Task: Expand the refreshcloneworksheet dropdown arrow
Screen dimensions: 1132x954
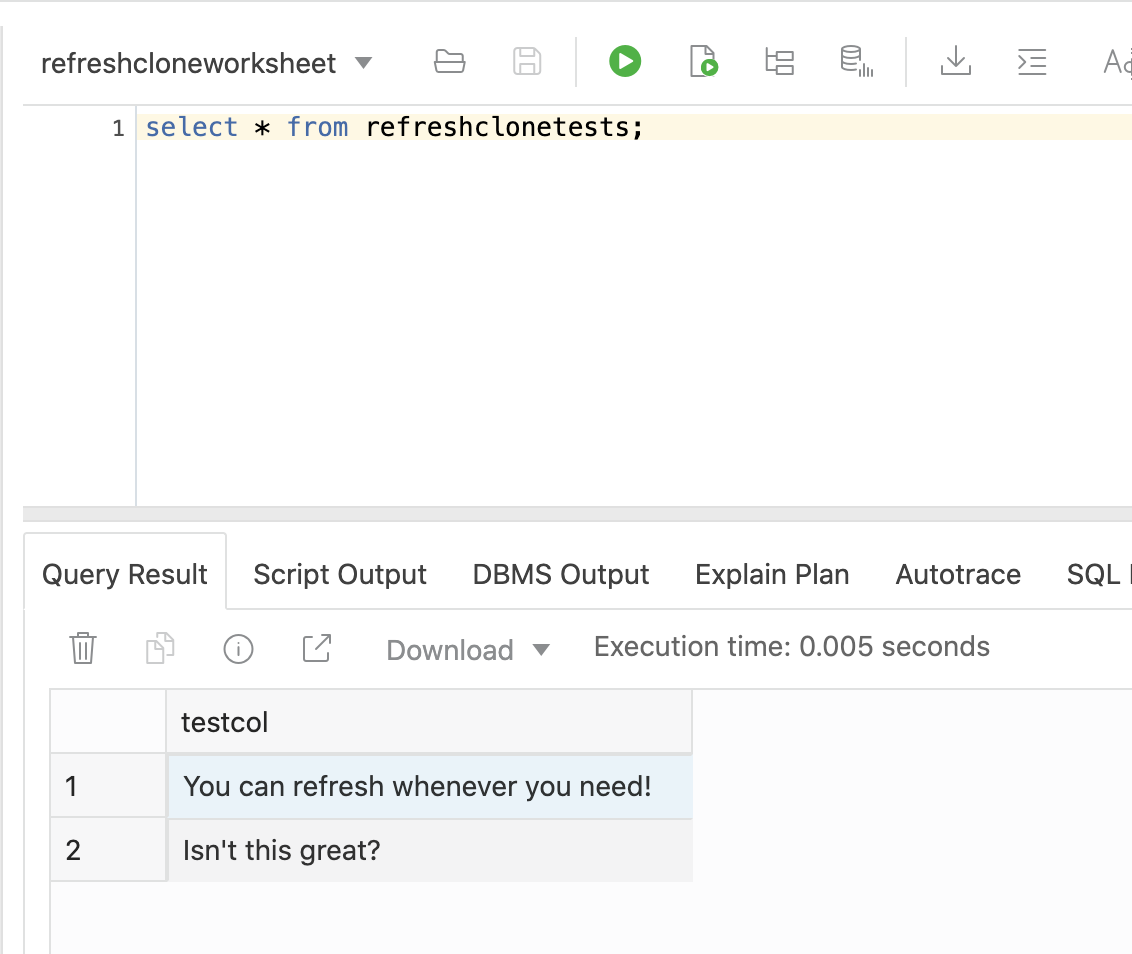Action: (x=364, y=63)
